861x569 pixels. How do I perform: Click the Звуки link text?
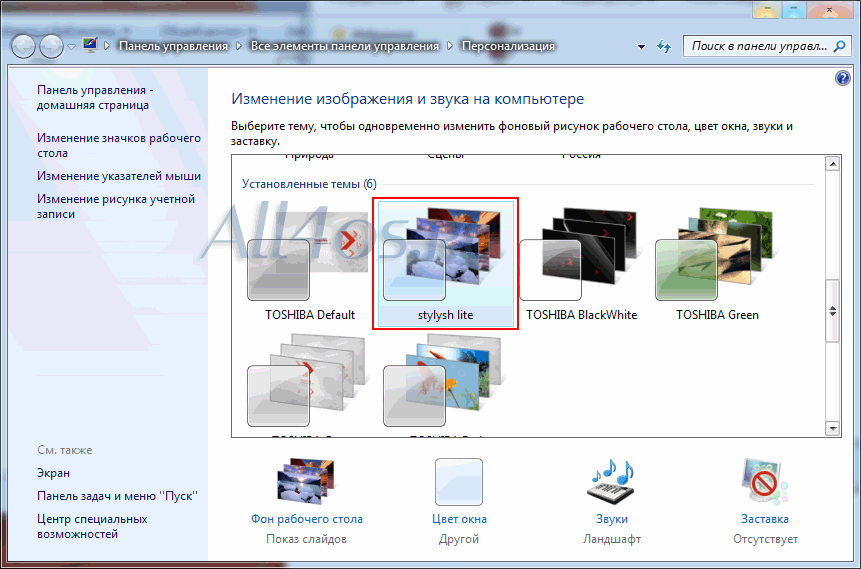click(x=612, y=519)
